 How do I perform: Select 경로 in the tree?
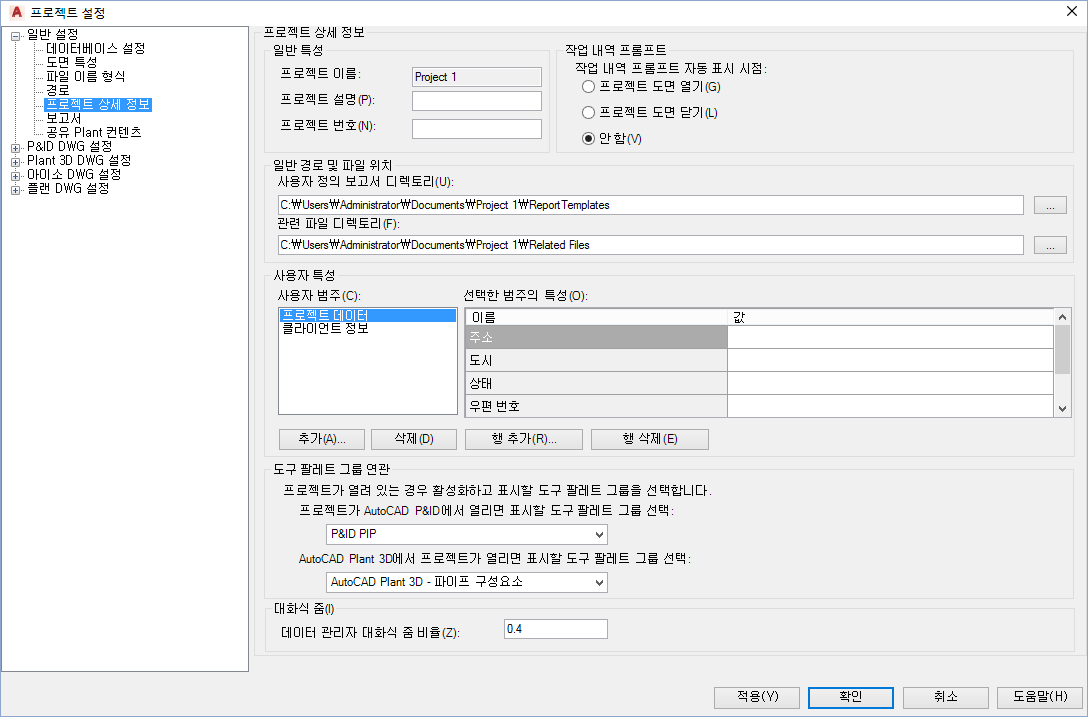[58, 90]
